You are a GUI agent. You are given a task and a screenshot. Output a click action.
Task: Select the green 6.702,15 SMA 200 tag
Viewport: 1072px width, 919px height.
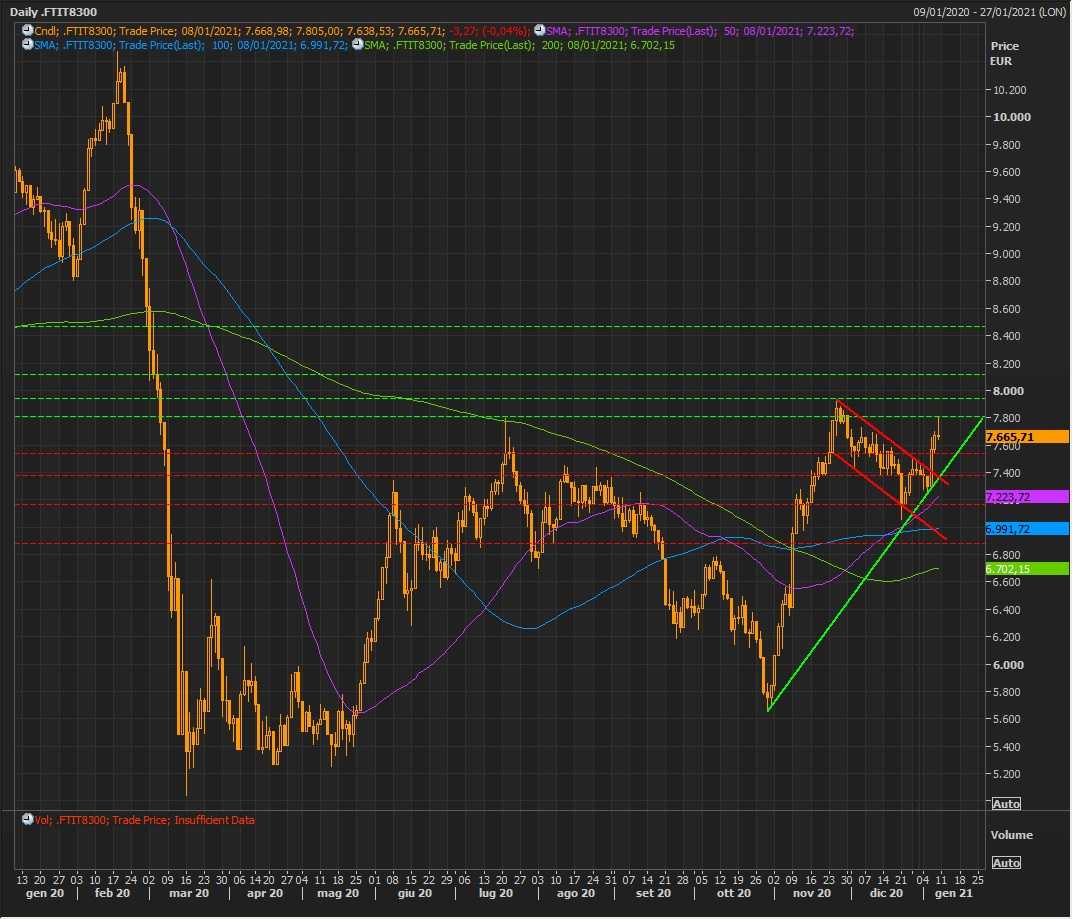(x=1026, y=569)
